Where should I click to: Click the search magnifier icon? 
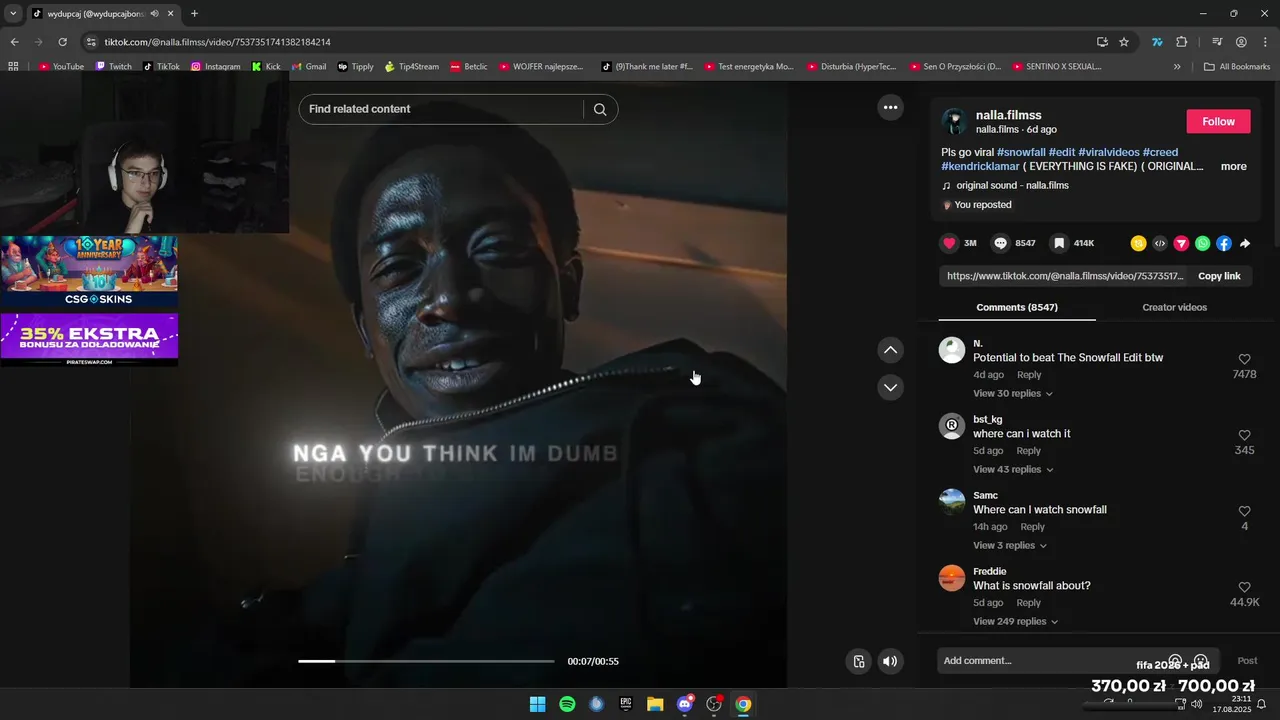tap(600, 109)
